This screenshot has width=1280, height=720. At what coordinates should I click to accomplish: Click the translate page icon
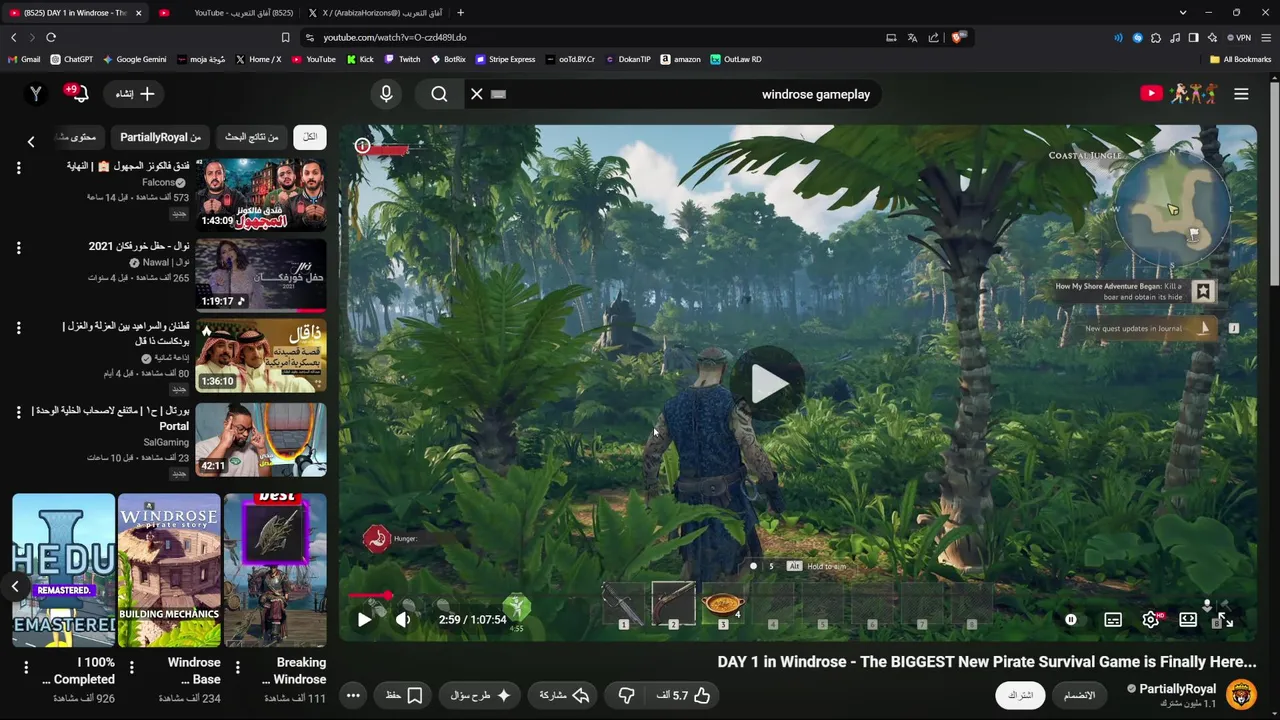click(912, 37)
